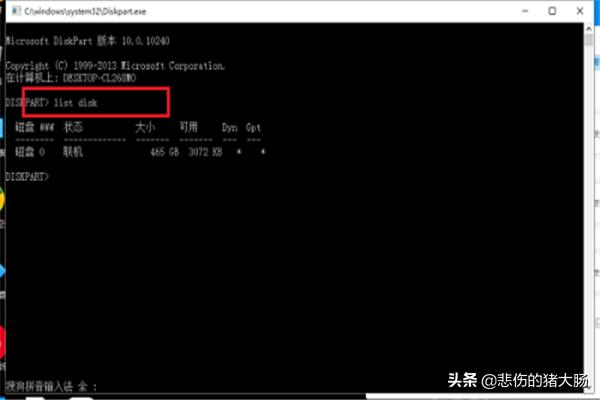Viewport: 600px width, 400px height.
Task: Click the Dyn column header
Action: (x=230, y=128)
